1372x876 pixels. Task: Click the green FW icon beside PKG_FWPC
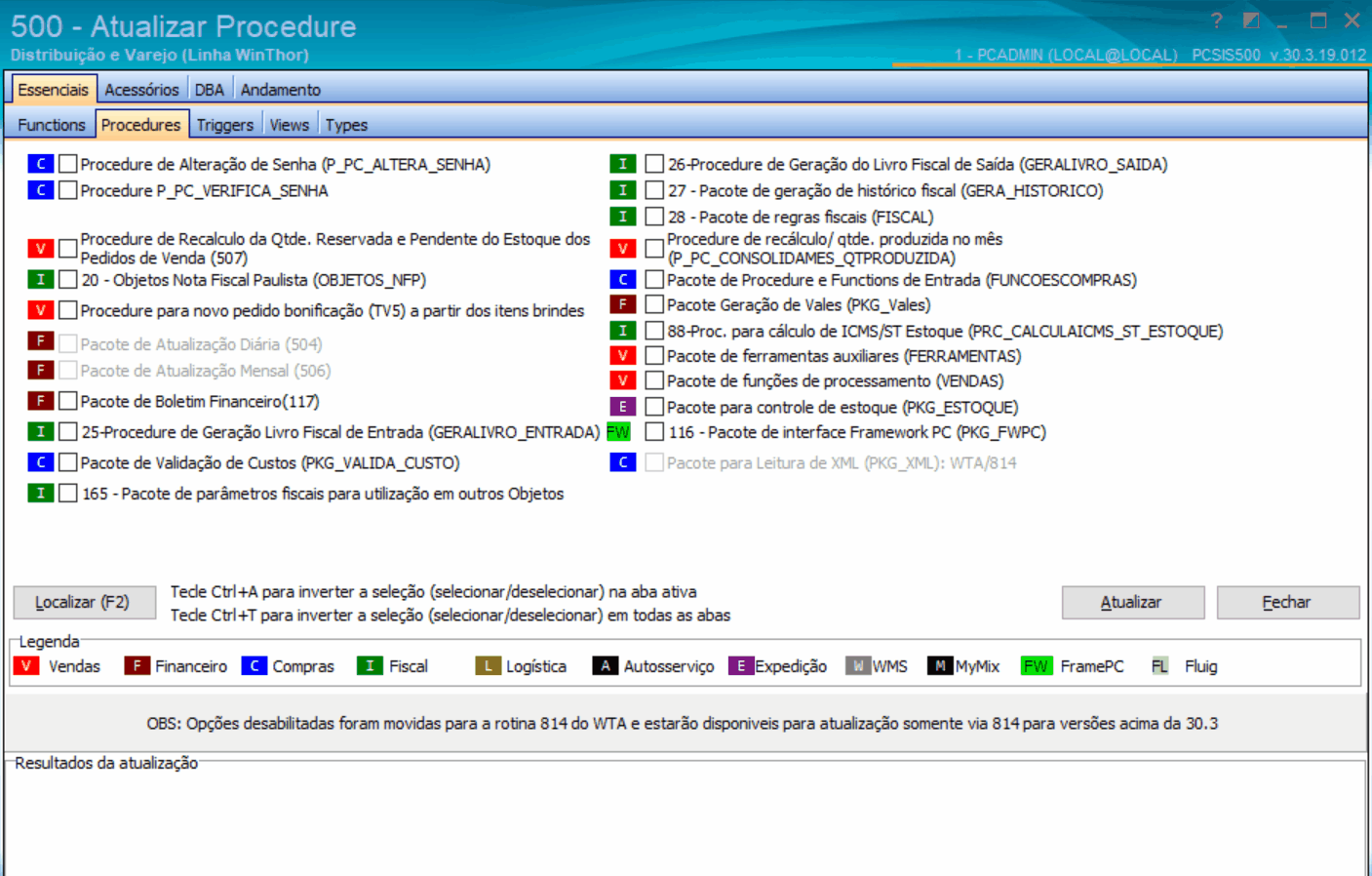pos(618,431)
